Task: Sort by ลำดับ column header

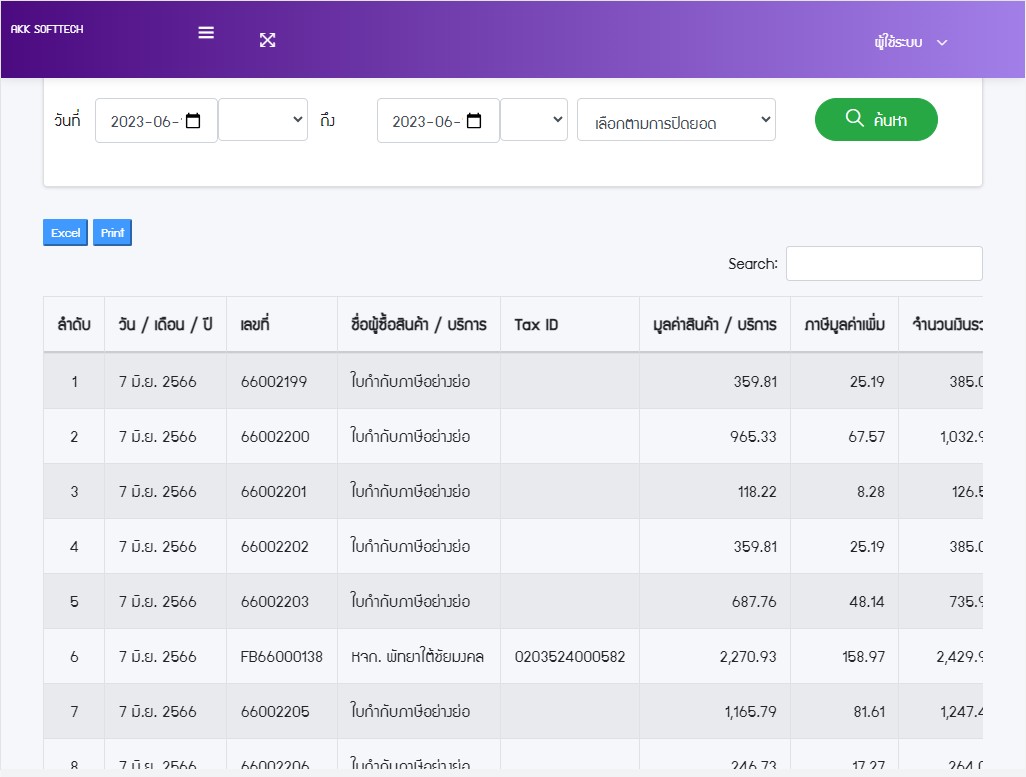Action: [x=74, y=324]
